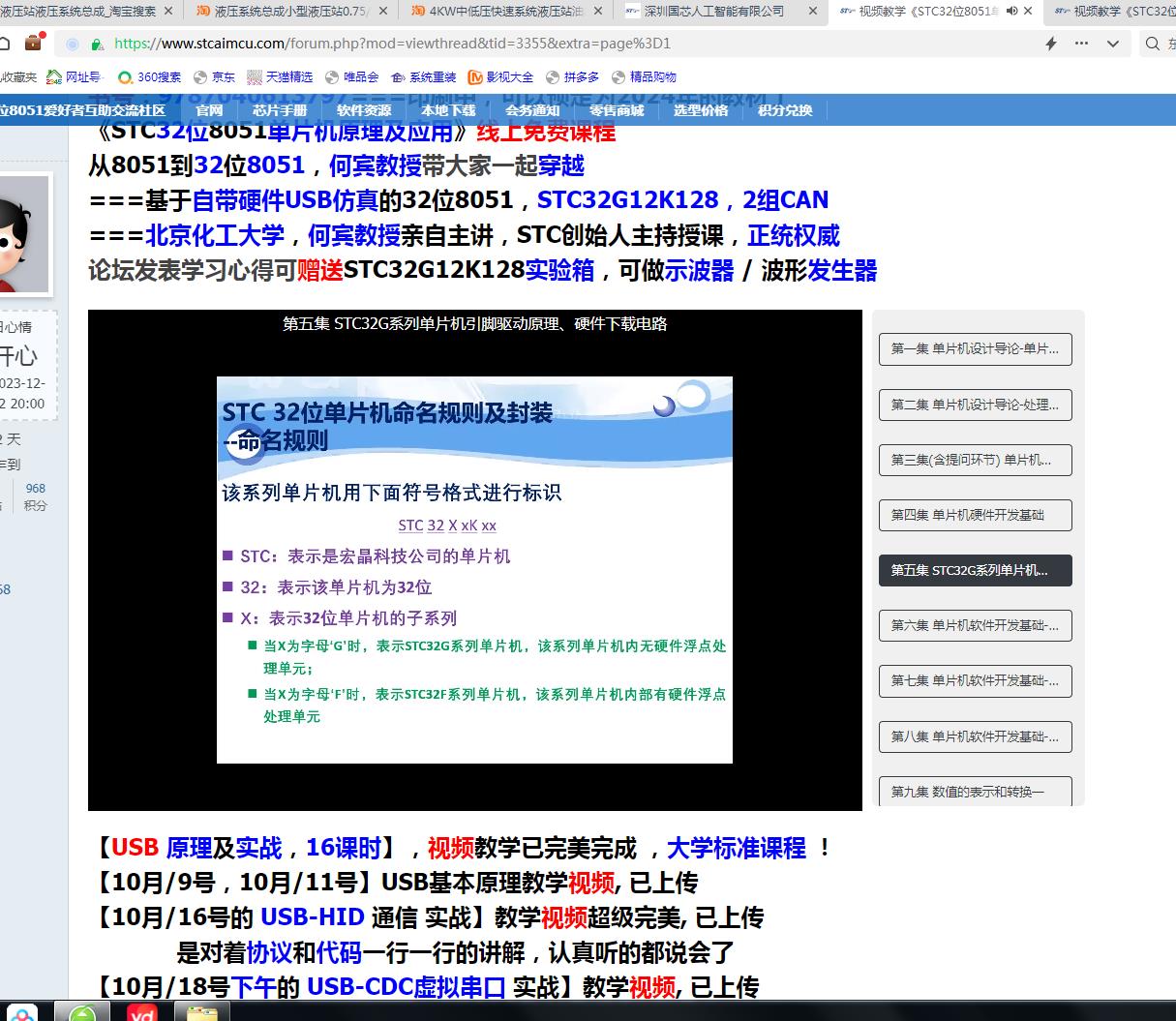This screenshot has height=1021, width=1176.
Task: Close the 深圳国芯人工智能有限公司 tab
Action: [x=813, y=11]
